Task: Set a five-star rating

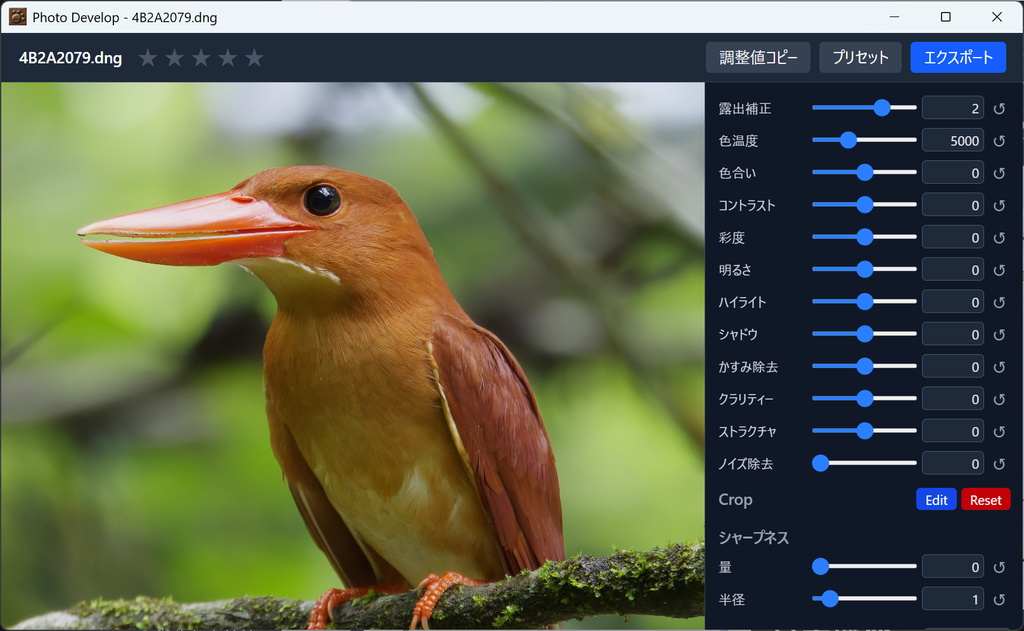Action: 255,58
